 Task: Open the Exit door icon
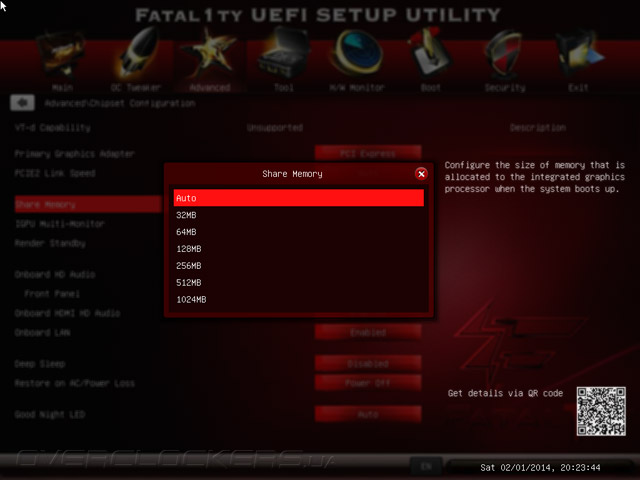point(580,55)
